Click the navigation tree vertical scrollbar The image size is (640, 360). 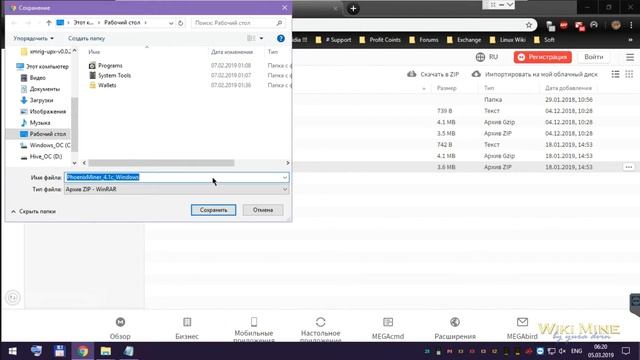tap(74, 124)
